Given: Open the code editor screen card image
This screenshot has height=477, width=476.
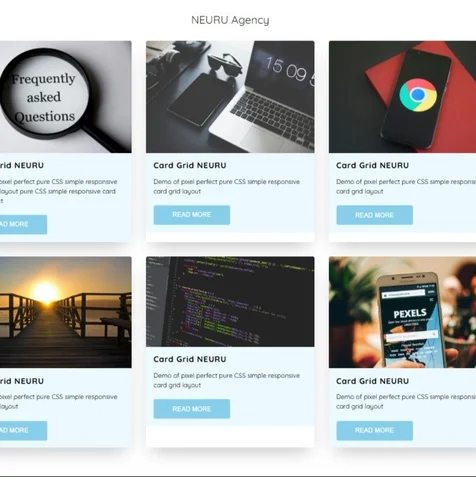Looking at the screenshot, I should tap(230, 301).
